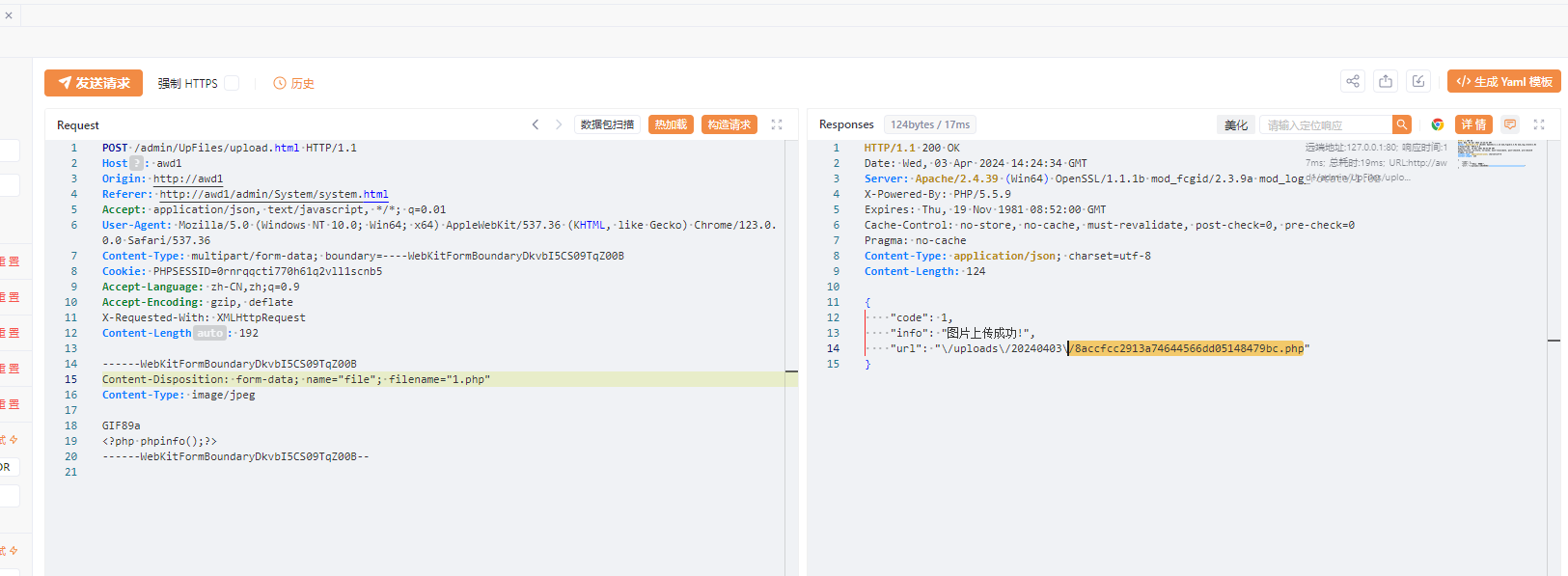Click the 数据包扫描 packet scan button

pos(607,124)
